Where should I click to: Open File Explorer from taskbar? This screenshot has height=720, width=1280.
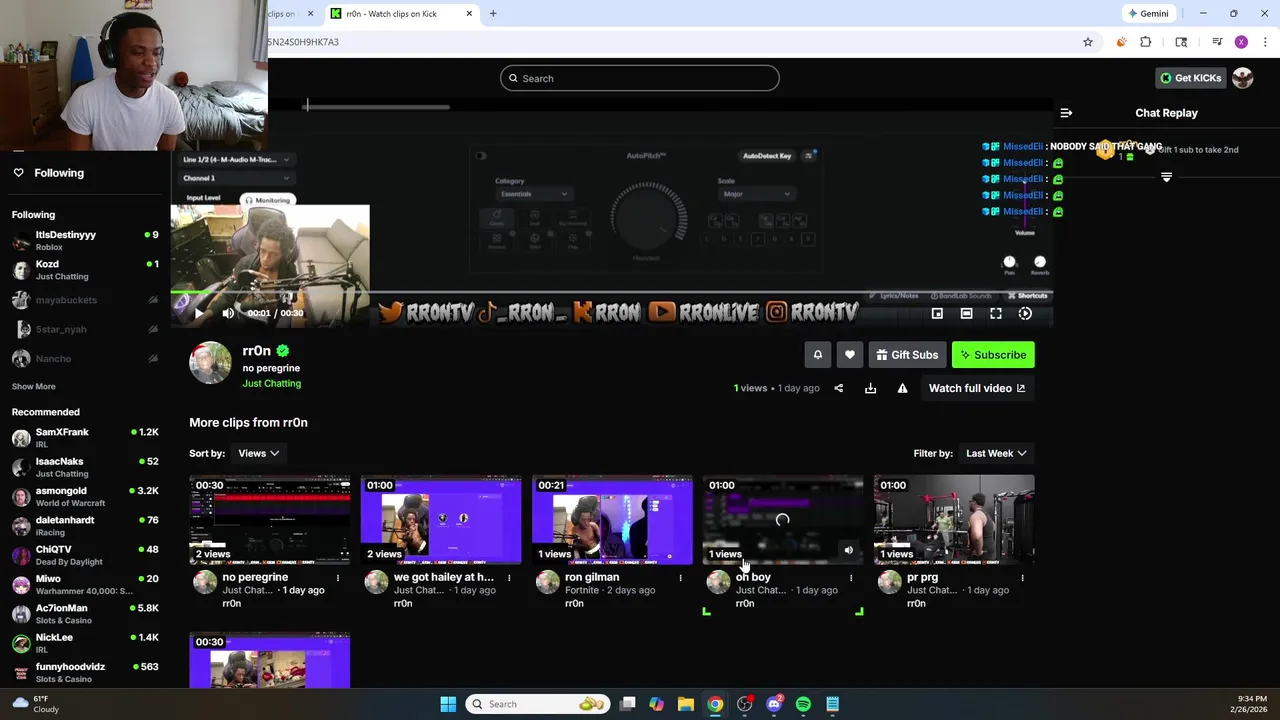(686, 704)
